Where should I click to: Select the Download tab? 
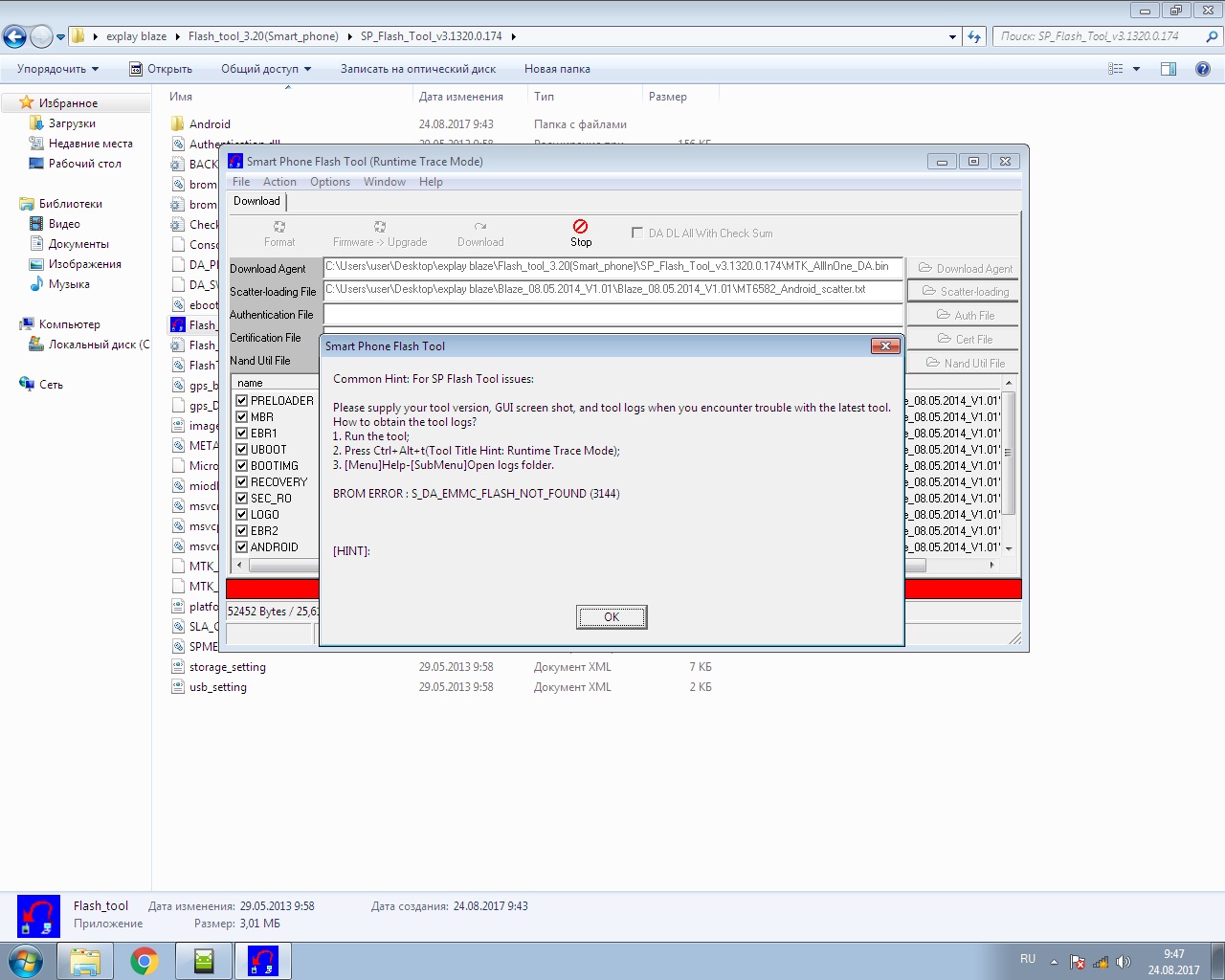coord(256,201)
